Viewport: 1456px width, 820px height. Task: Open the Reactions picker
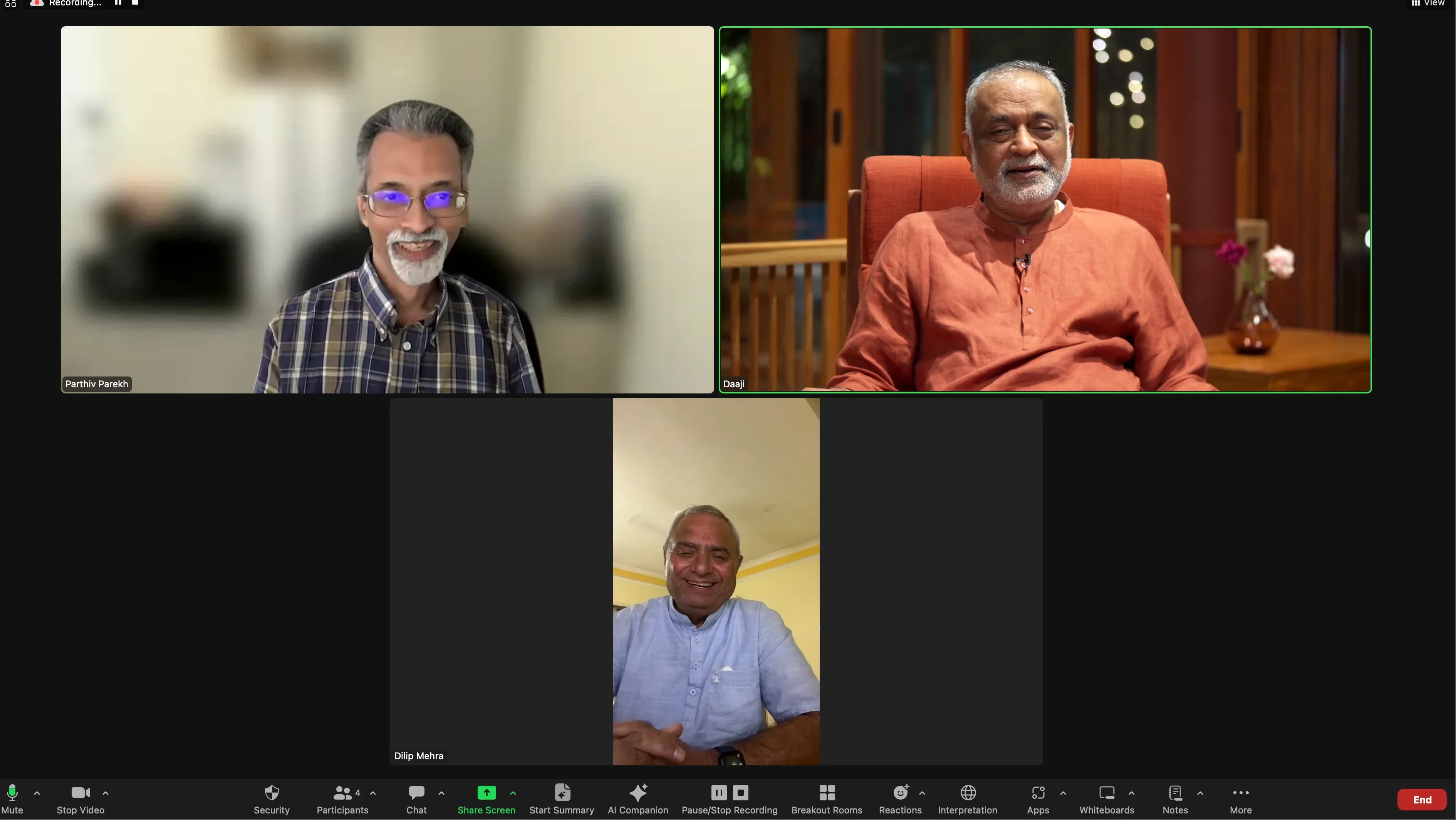coord(901,798)
